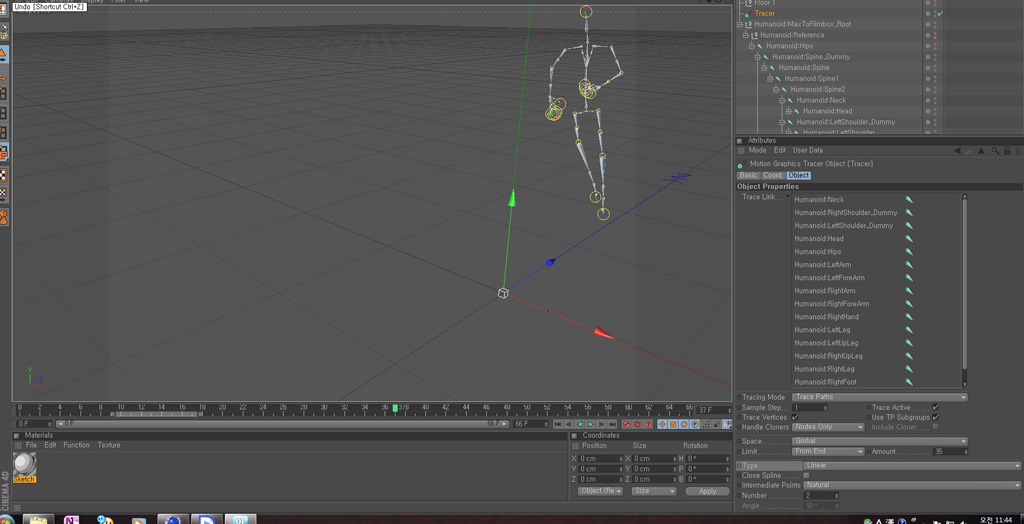1024x524 pixels.
Task: Open Handle Cloners Nodes Only dropdown
Action: 828,427
